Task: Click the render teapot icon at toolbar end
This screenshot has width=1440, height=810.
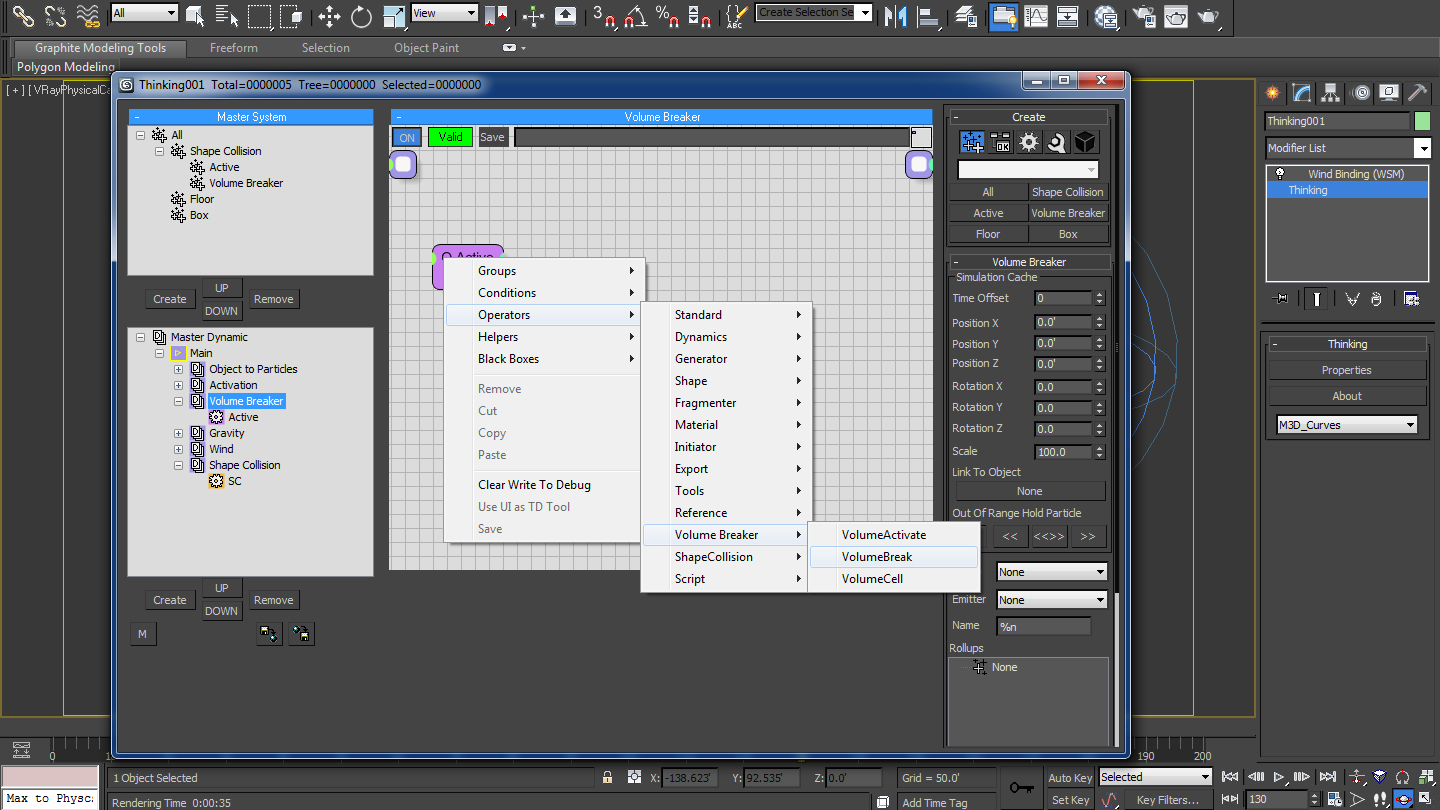Action: [x=1209, y=15]
